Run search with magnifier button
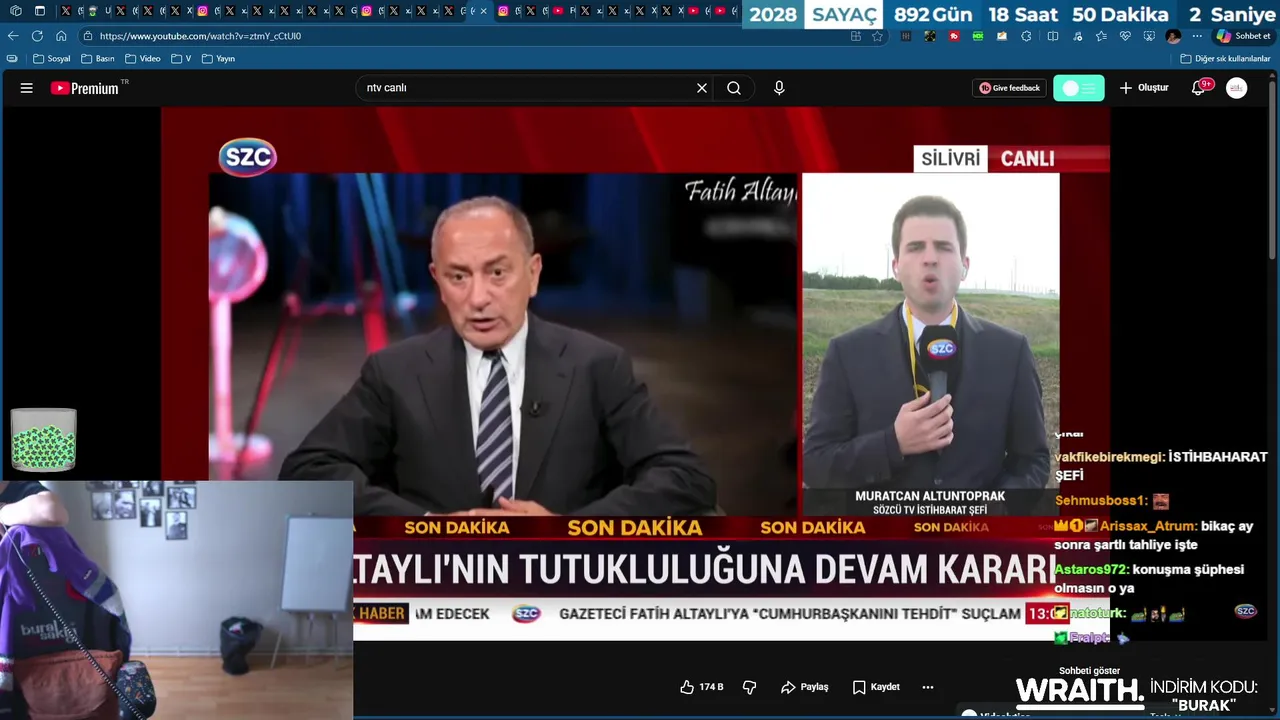The height and width of the screenshot is (720, 1280). point(734,88)
